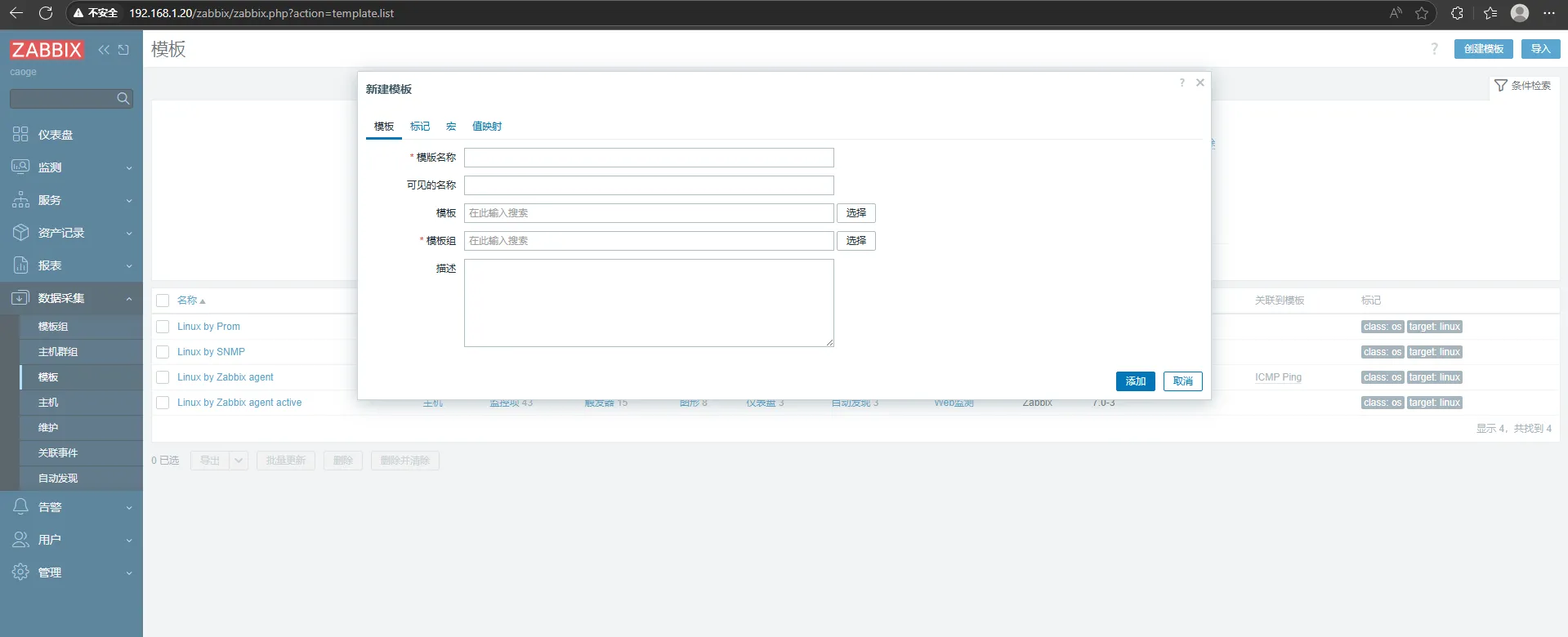Click the 创建模板 button

coord(1484,49)
